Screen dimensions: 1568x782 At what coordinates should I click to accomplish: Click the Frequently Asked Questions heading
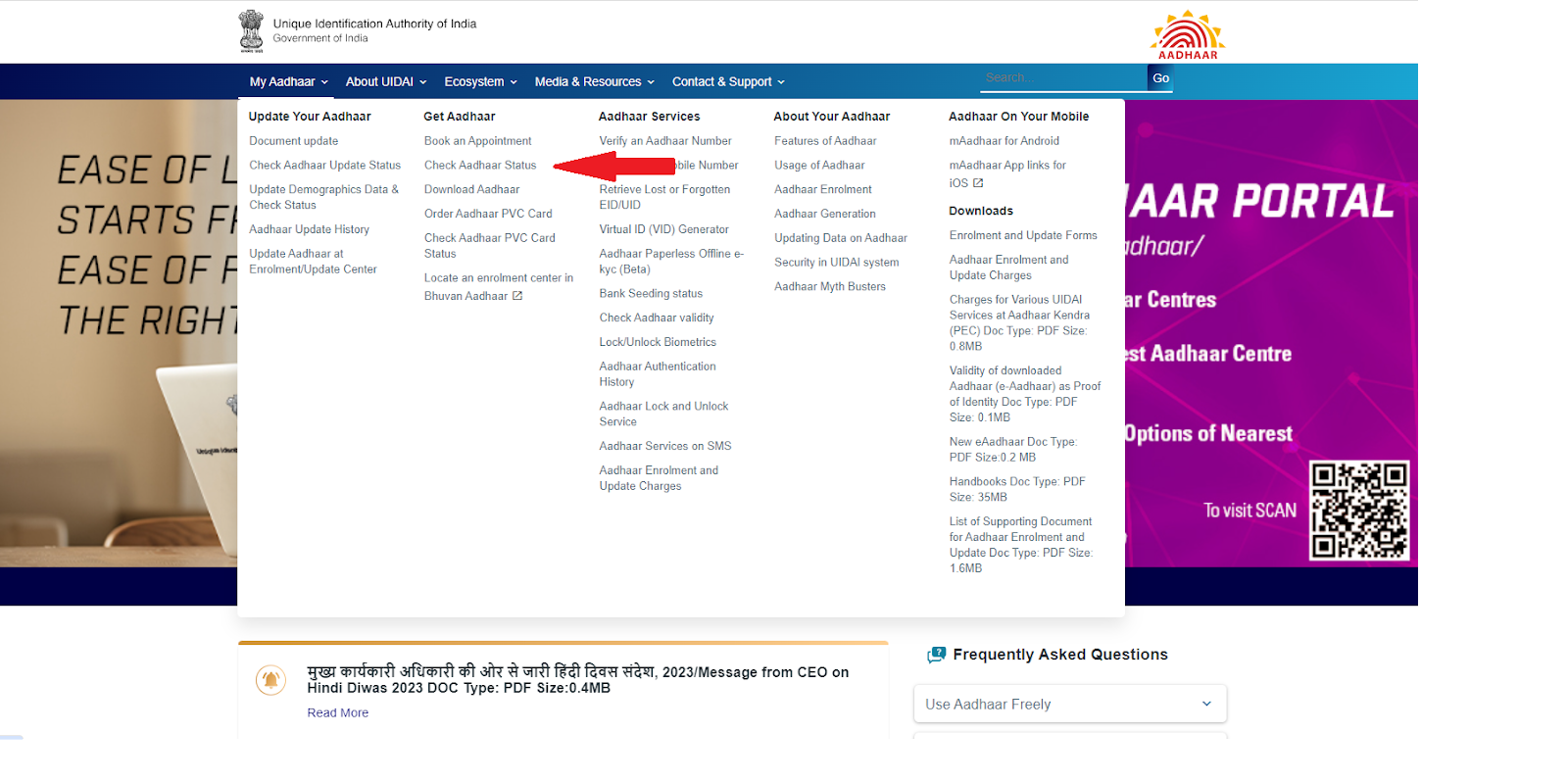(1060, 655)
